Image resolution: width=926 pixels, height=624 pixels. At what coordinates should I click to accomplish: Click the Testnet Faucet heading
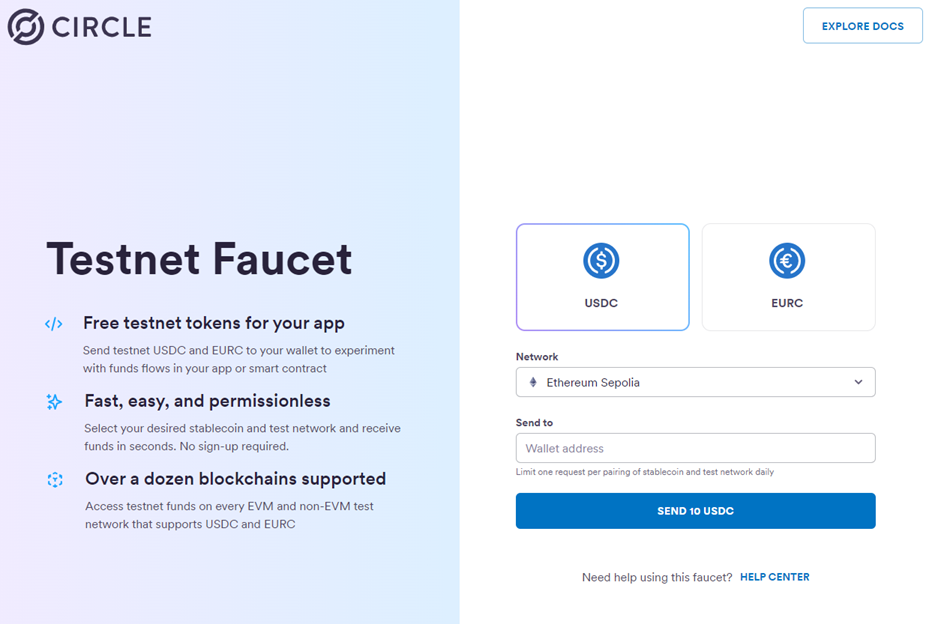click(x=199, y=259)
